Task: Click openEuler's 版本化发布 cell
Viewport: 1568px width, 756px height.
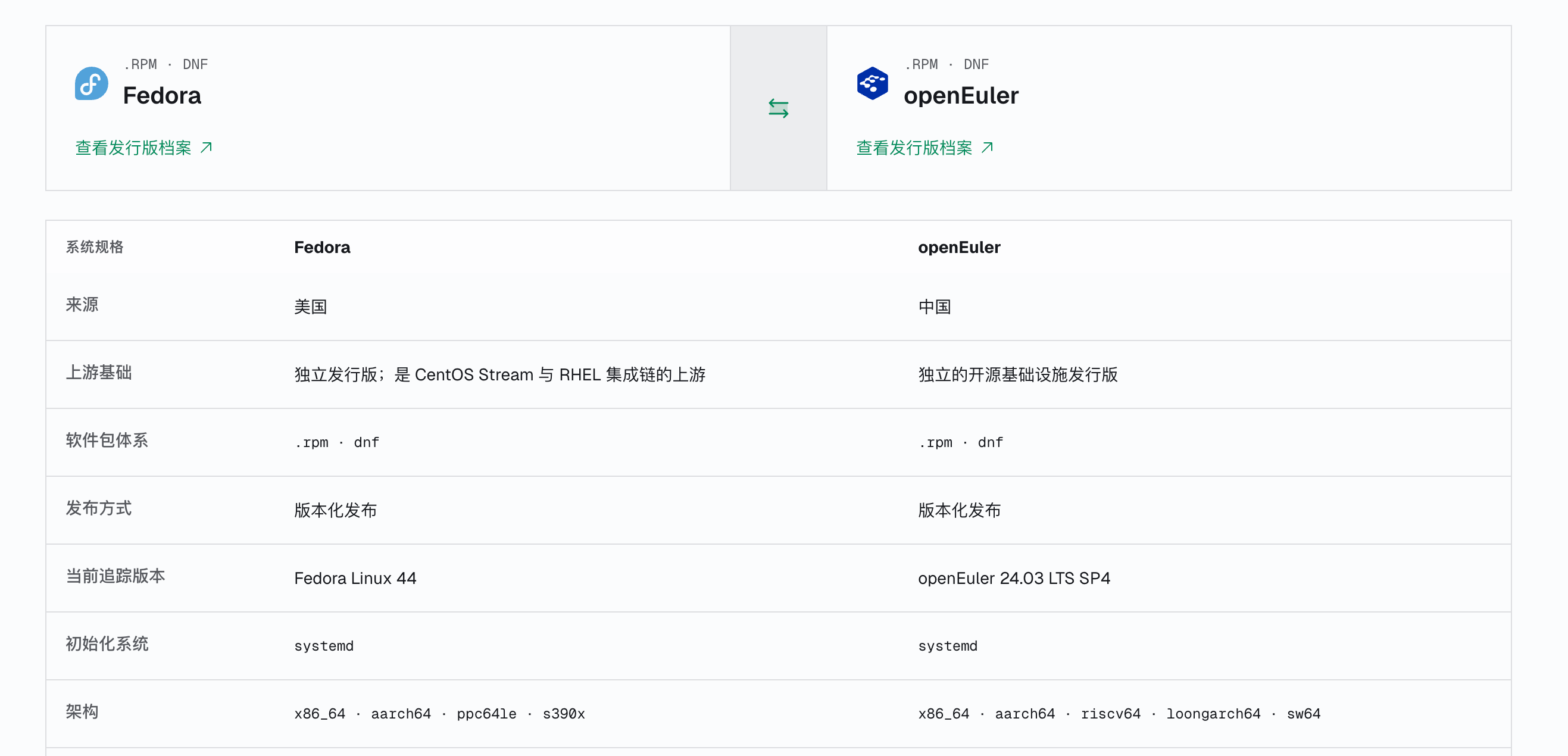Action: pos(959,510)
